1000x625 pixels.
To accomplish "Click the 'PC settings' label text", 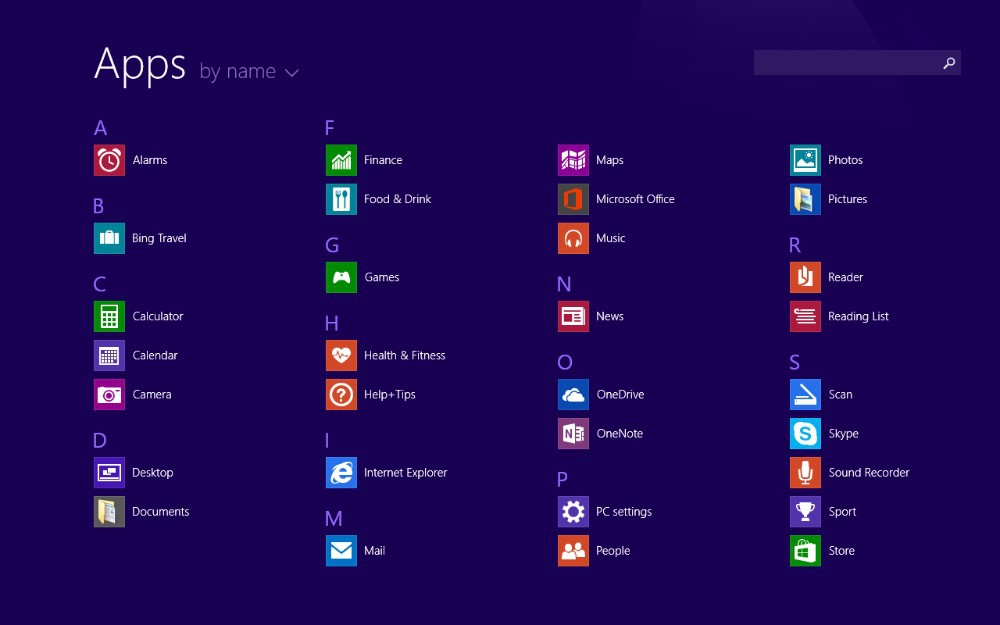I will (x=624, y=511).
